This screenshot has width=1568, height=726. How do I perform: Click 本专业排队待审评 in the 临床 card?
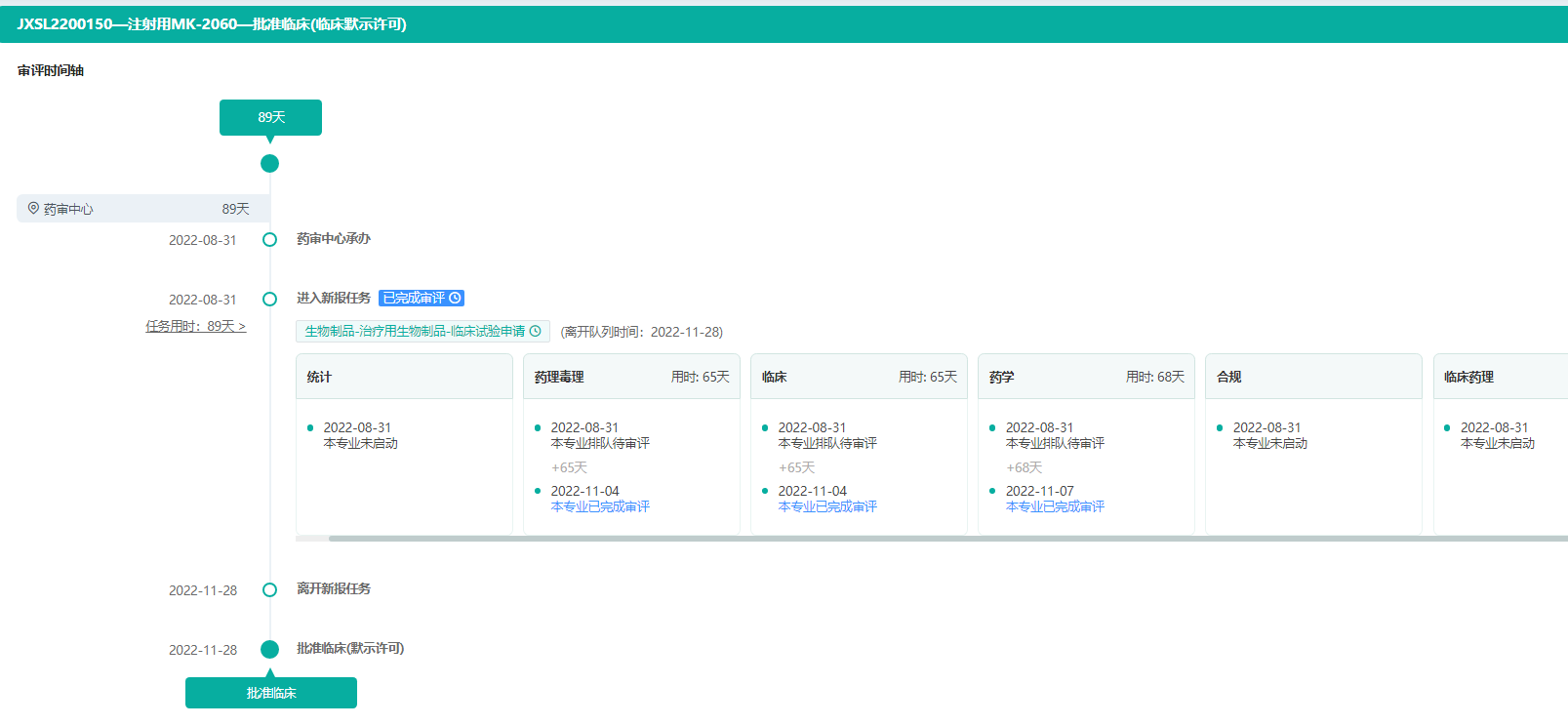point(827,443)
